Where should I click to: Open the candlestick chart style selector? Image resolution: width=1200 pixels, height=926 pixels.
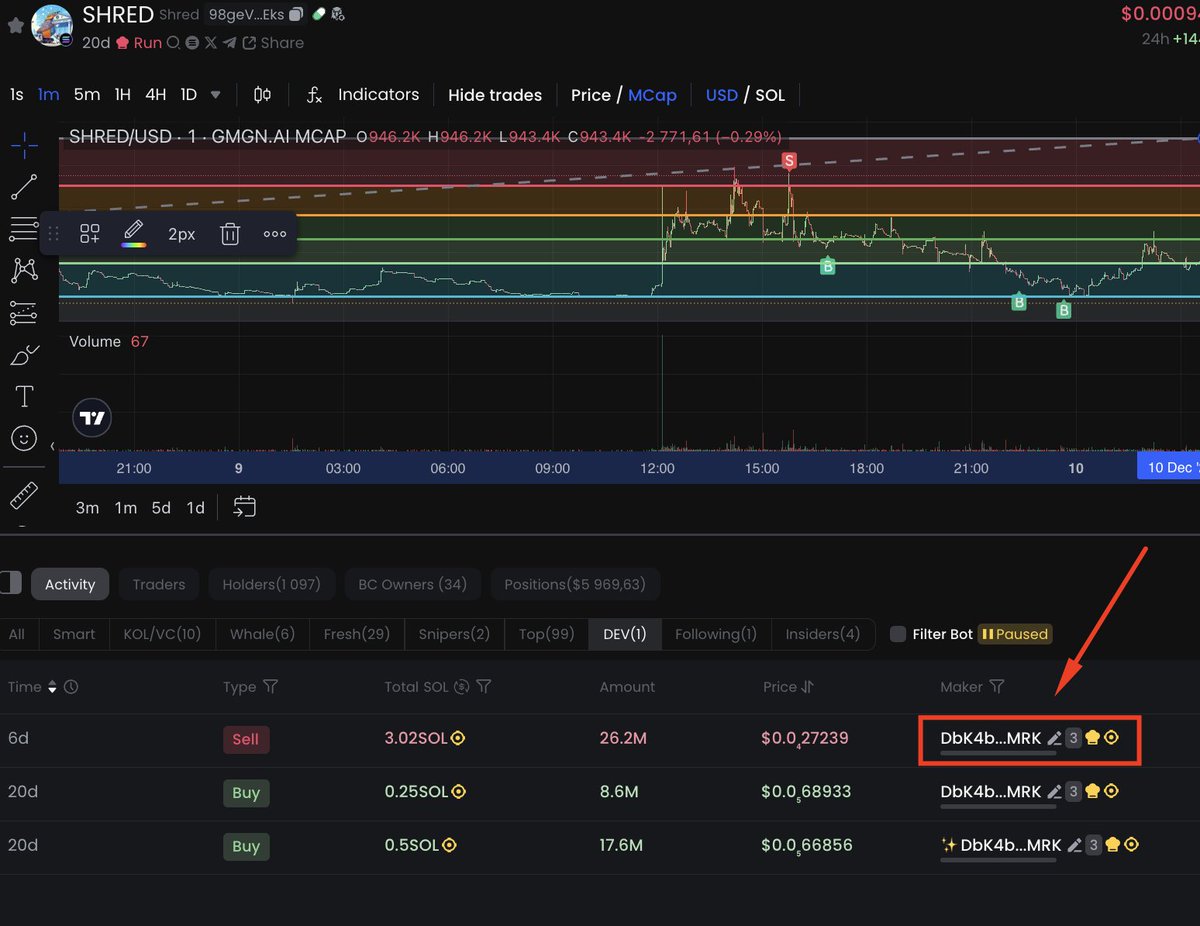(x=262, y=95)
